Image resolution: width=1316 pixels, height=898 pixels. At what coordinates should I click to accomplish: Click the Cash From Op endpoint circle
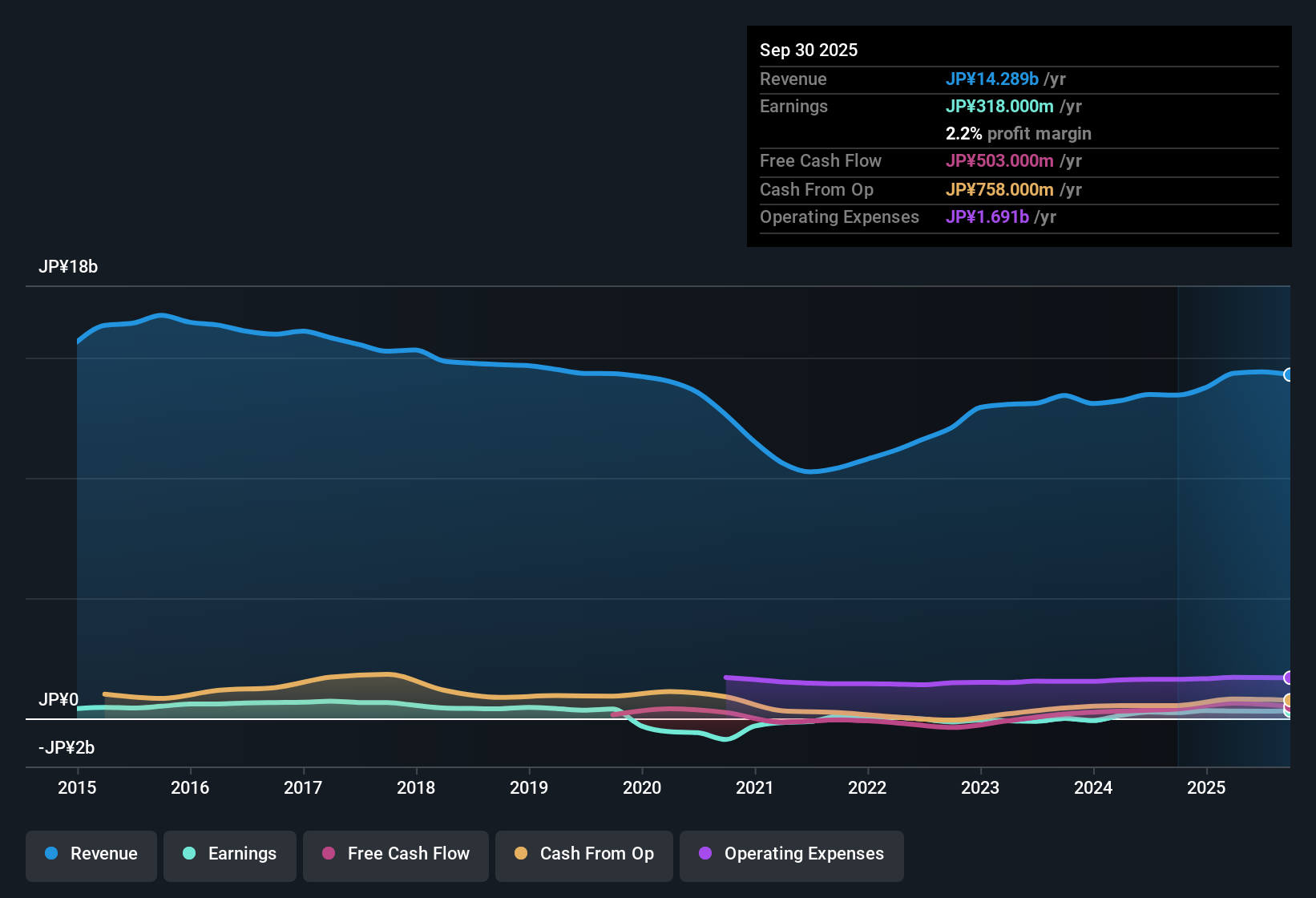point(1287,699)
